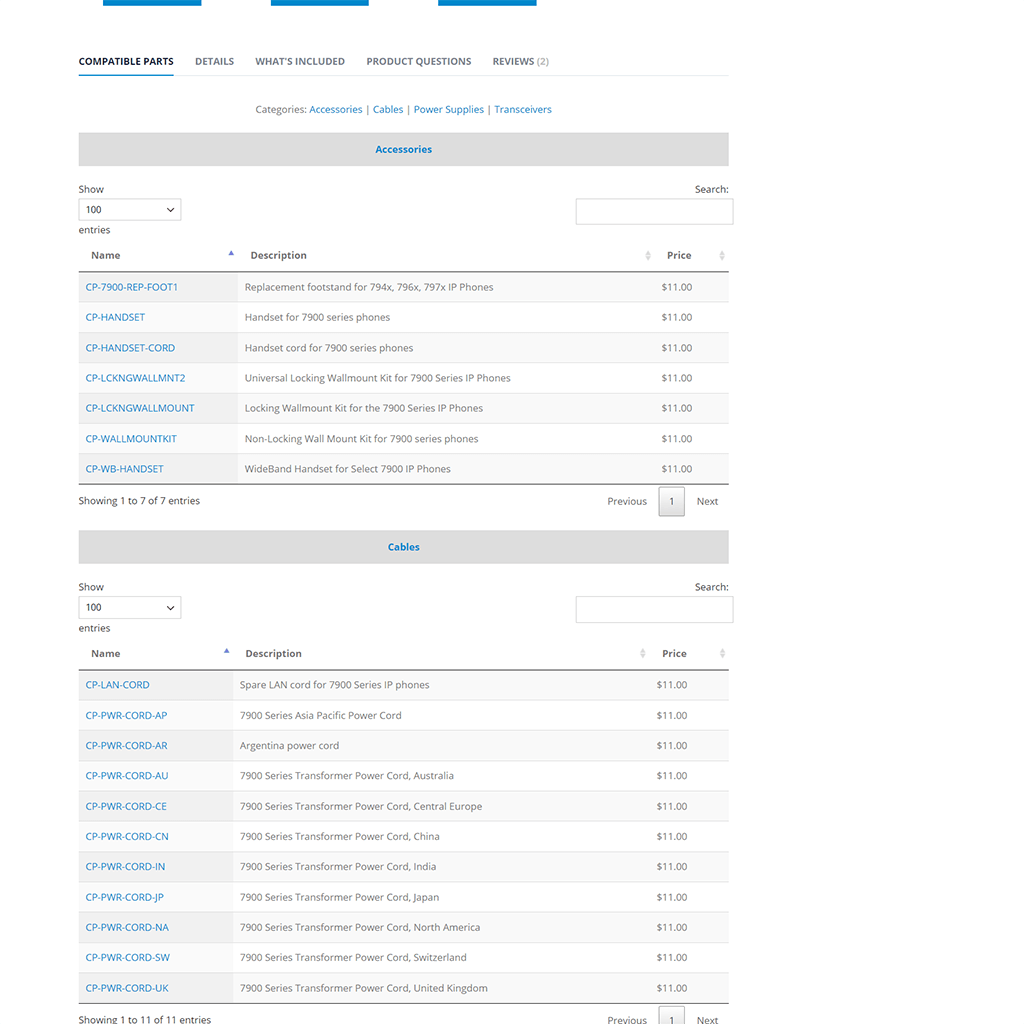The height and width of the screenshot is (1024, 1024).
Task: Click the Power Supplies category link
Action: coord(448,109)
